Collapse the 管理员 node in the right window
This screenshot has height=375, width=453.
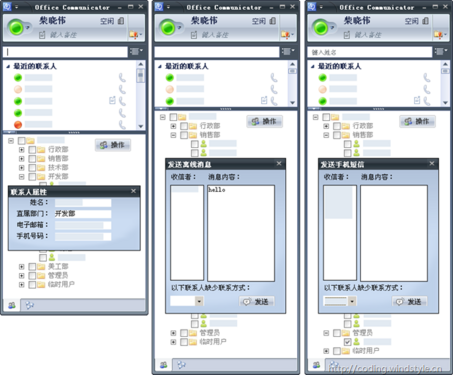tap(326, 333)
